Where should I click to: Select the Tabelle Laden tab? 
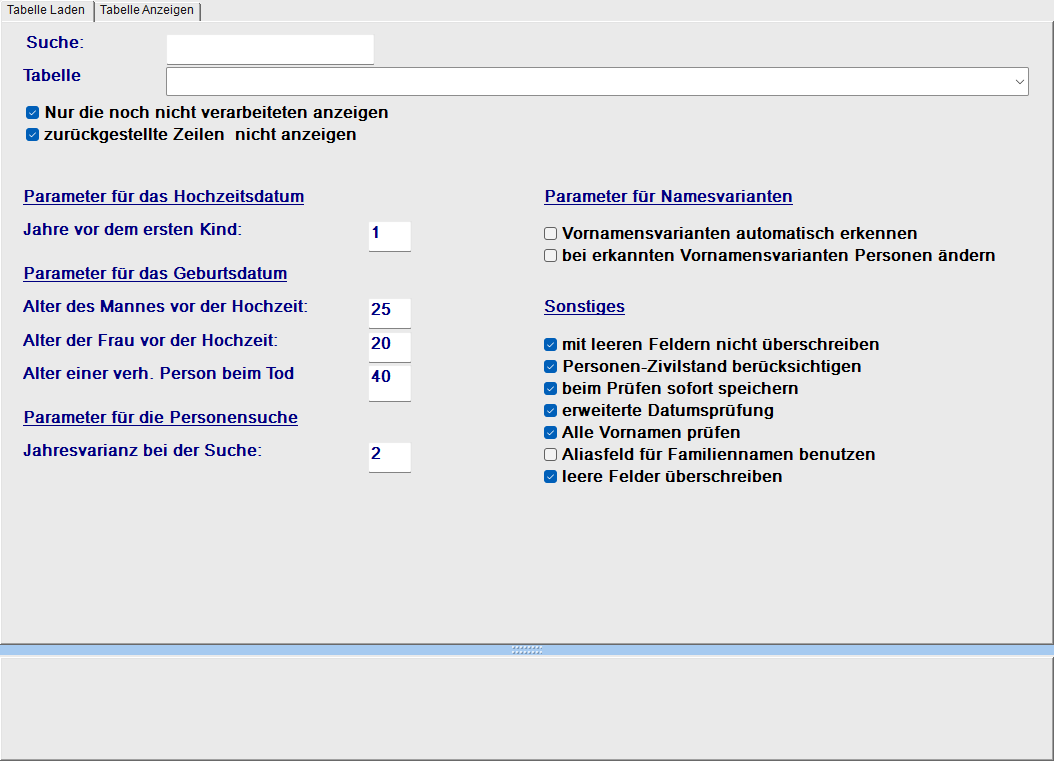[x=46, y=10]
